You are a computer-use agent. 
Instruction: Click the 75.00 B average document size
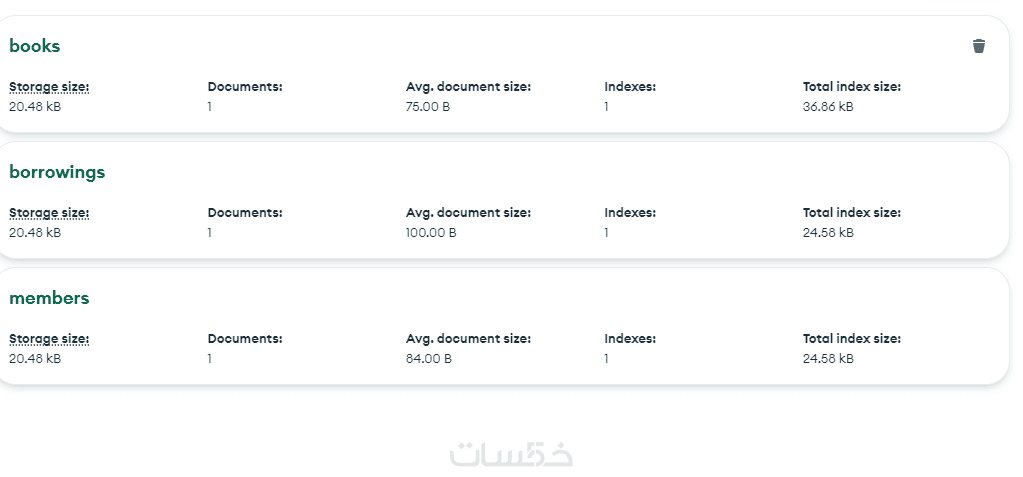tap(428, 107)
